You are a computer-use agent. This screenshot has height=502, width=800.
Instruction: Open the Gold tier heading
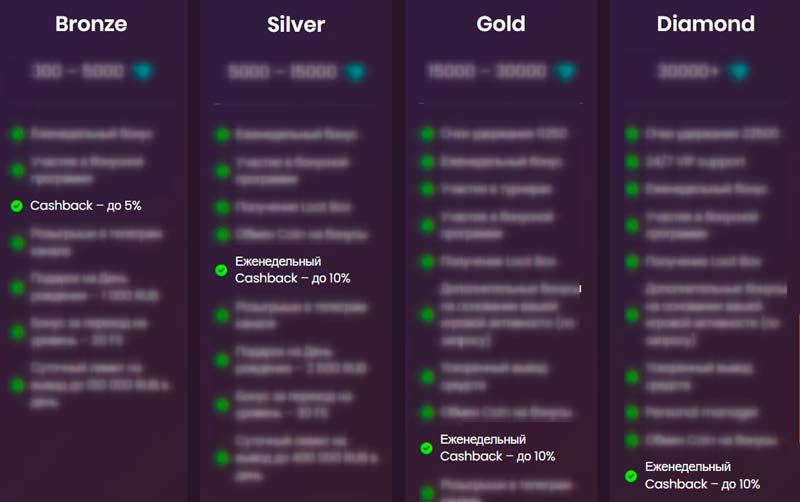coord(501,23)
